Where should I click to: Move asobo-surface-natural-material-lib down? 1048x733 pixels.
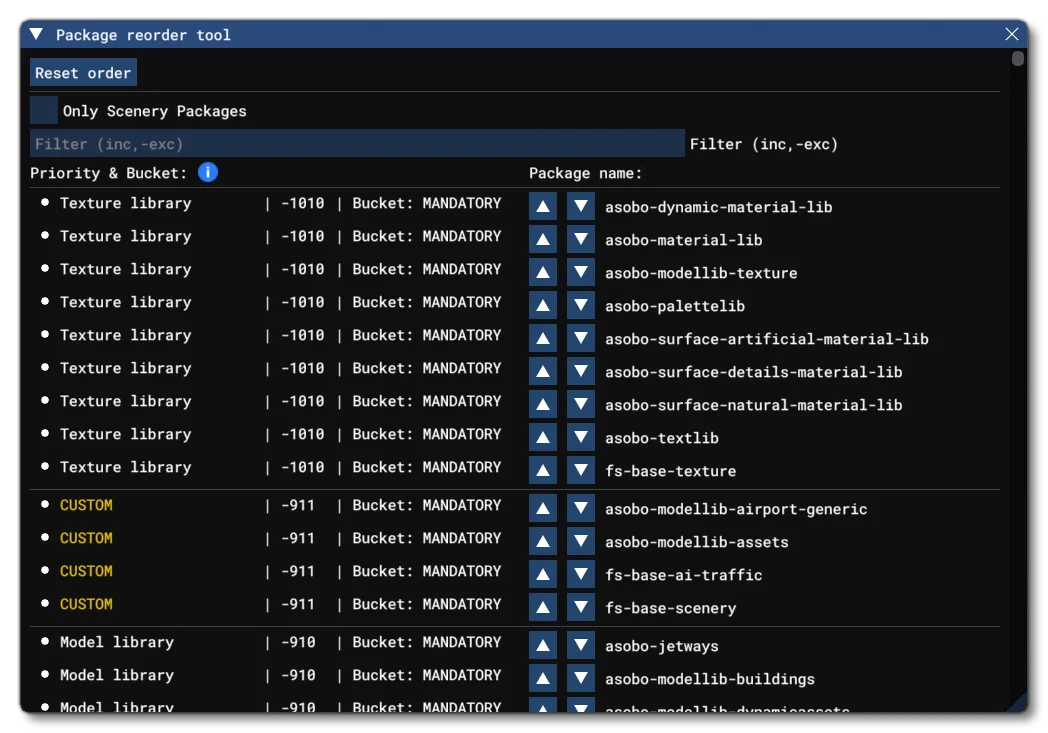point(581,404)
